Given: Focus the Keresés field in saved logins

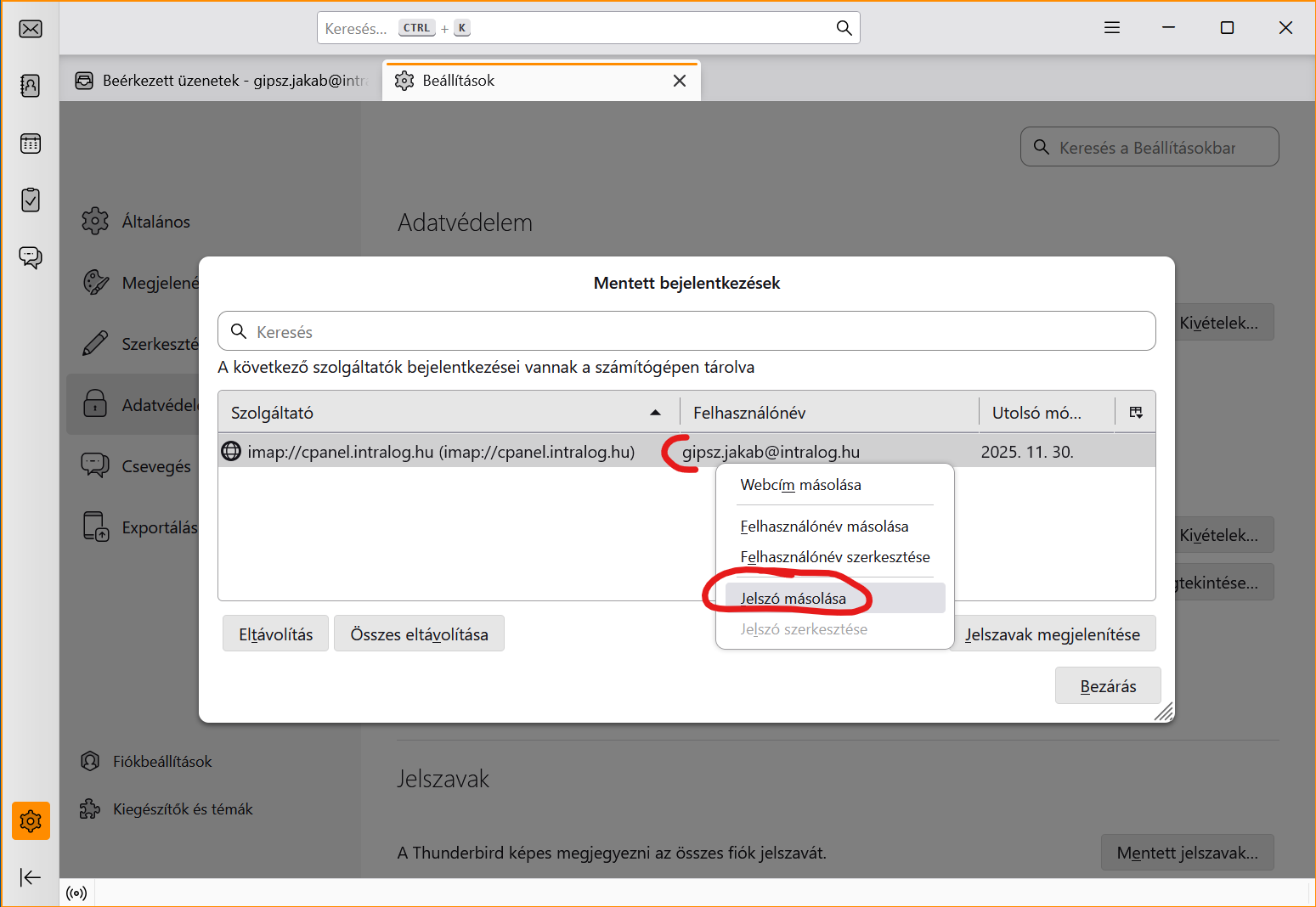Looking at the screenshot, I should pos(686,331).
